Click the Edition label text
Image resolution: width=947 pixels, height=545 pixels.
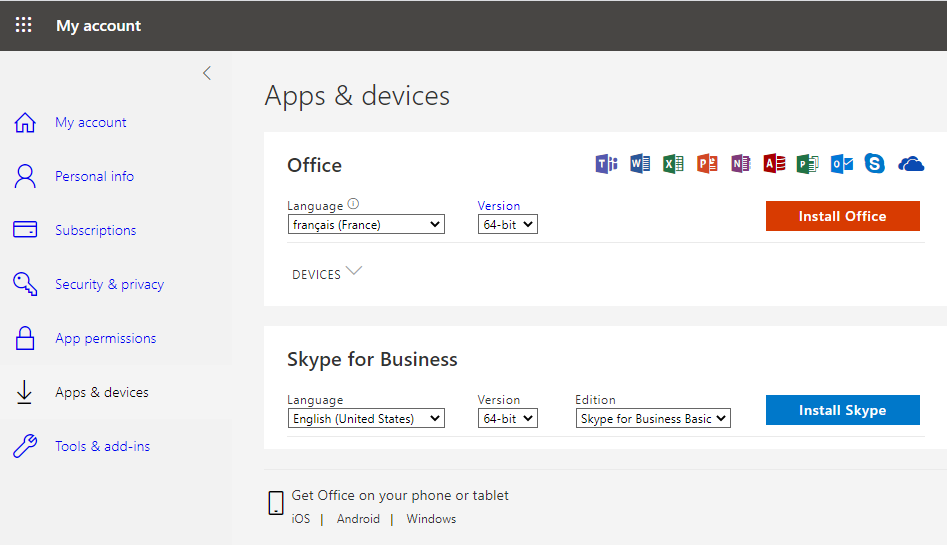pyautogui.click(x=595, y=399)
